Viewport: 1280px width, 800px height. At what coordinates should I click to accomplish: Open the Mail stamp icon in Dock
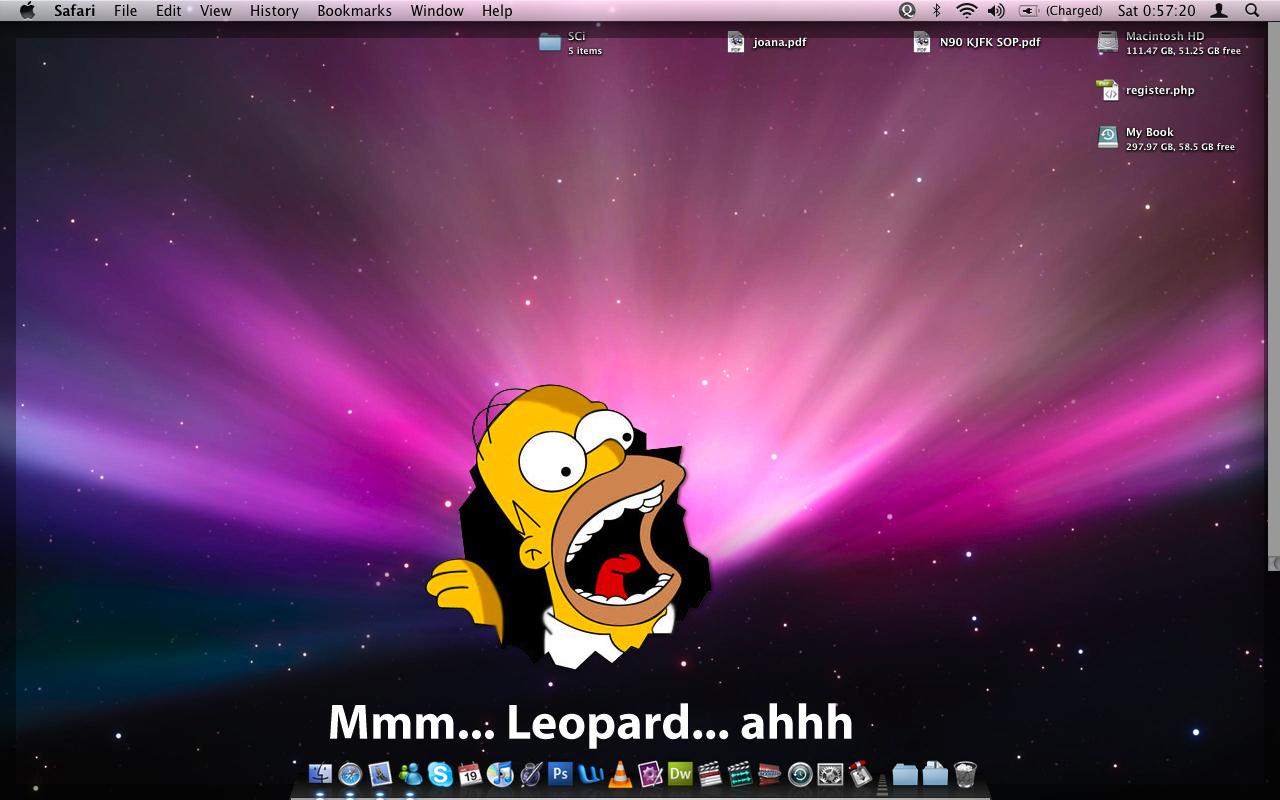[380, 774]
